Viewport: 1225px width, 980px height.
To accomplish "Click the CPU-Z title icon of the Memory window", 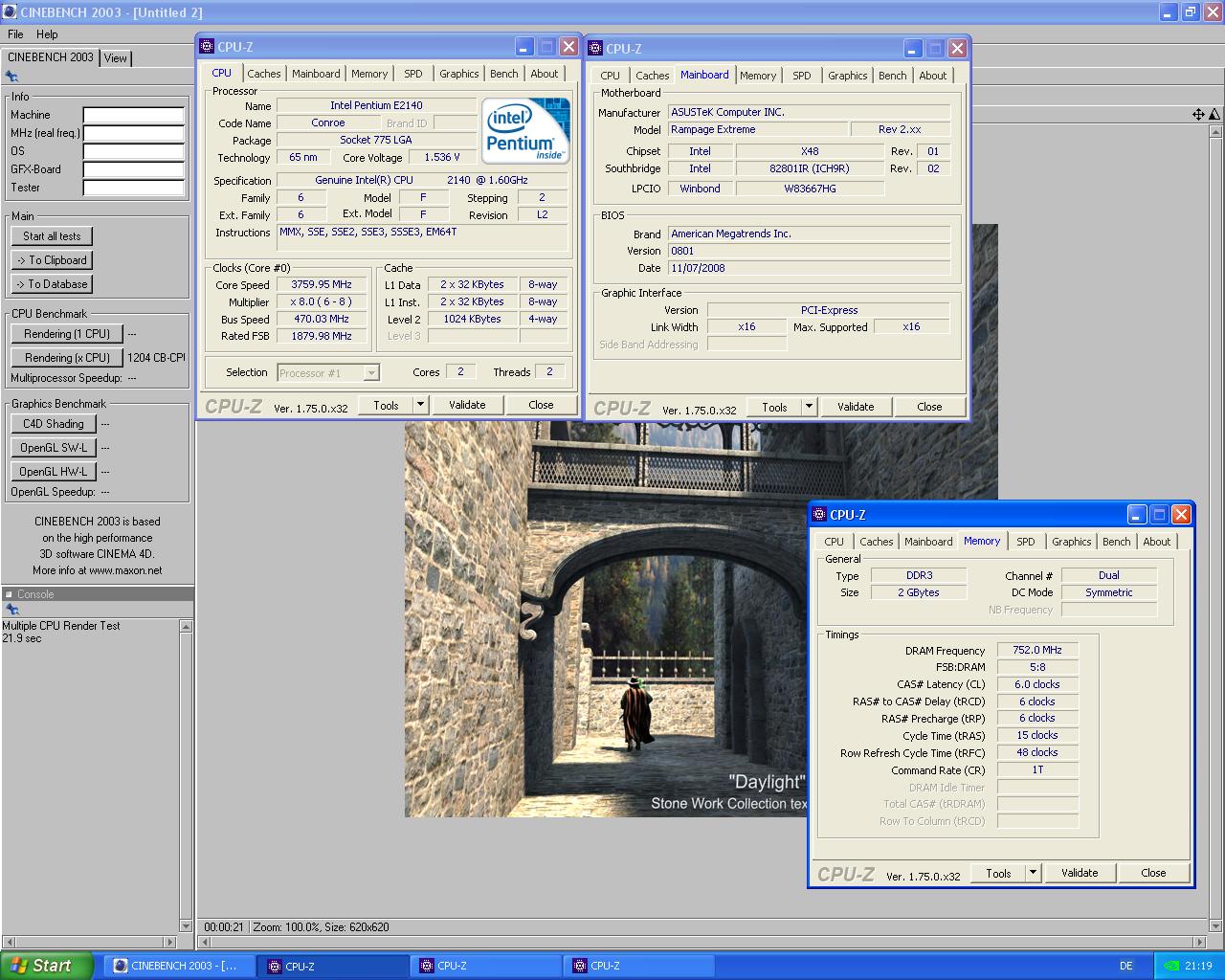I will [x=819, y=515].
